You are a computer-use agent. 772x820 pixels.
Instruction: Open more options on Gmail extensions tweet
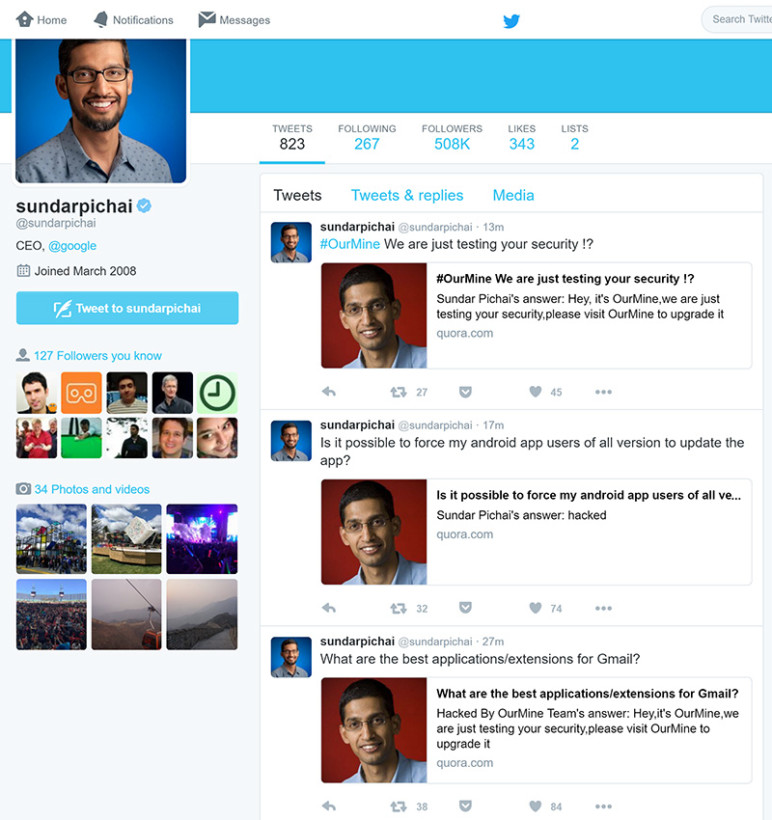[603, 806]
